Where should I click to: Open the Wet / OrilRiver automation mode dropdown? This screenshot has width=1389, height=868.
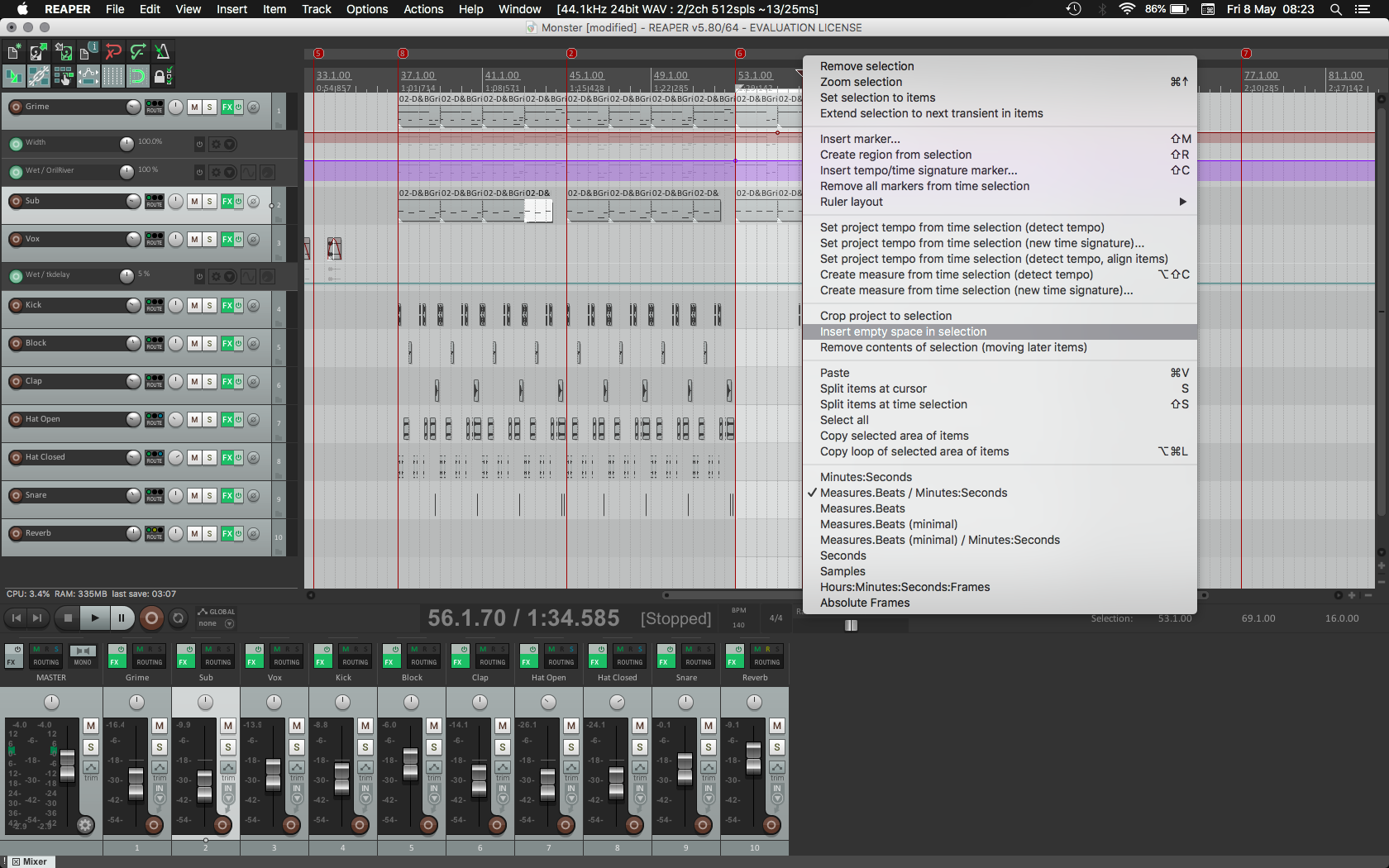pos(222,173)
